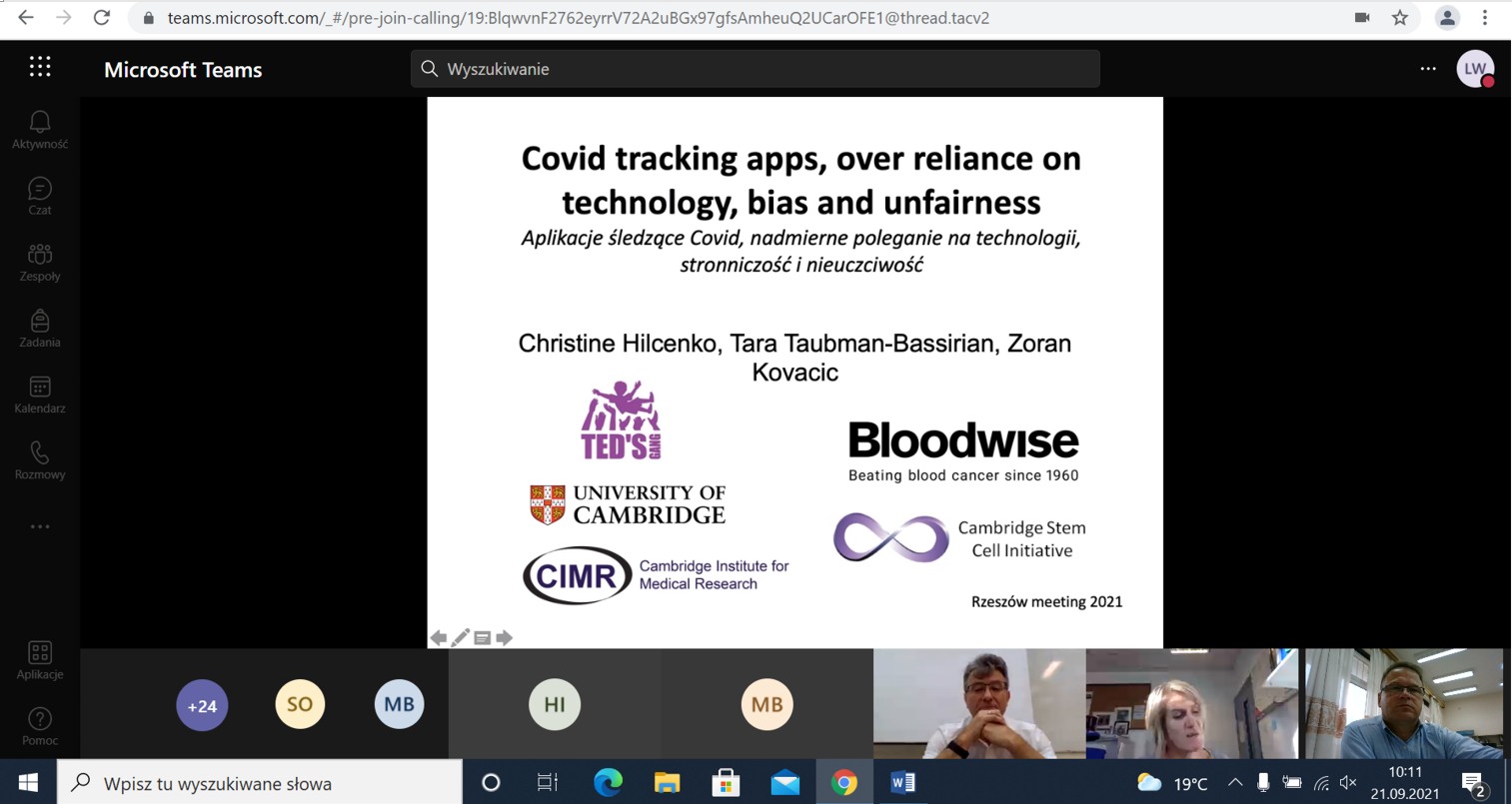Open the Aplikacje apps panel
This screenshot has height=804, width=1512.
coord(40,660)
